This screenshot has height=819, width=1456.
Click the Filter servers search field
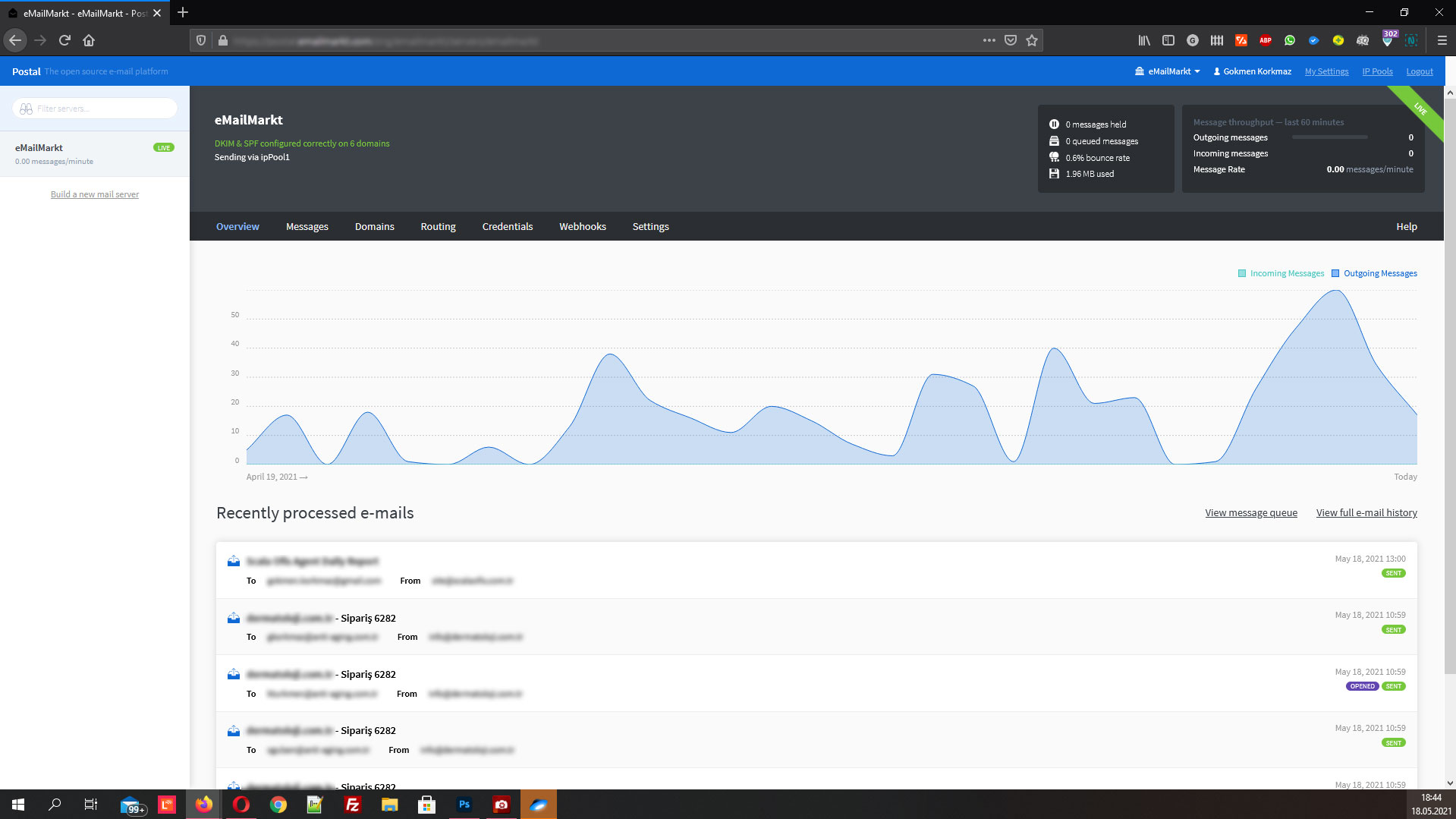pyautogui.click(x=95, y=109)
